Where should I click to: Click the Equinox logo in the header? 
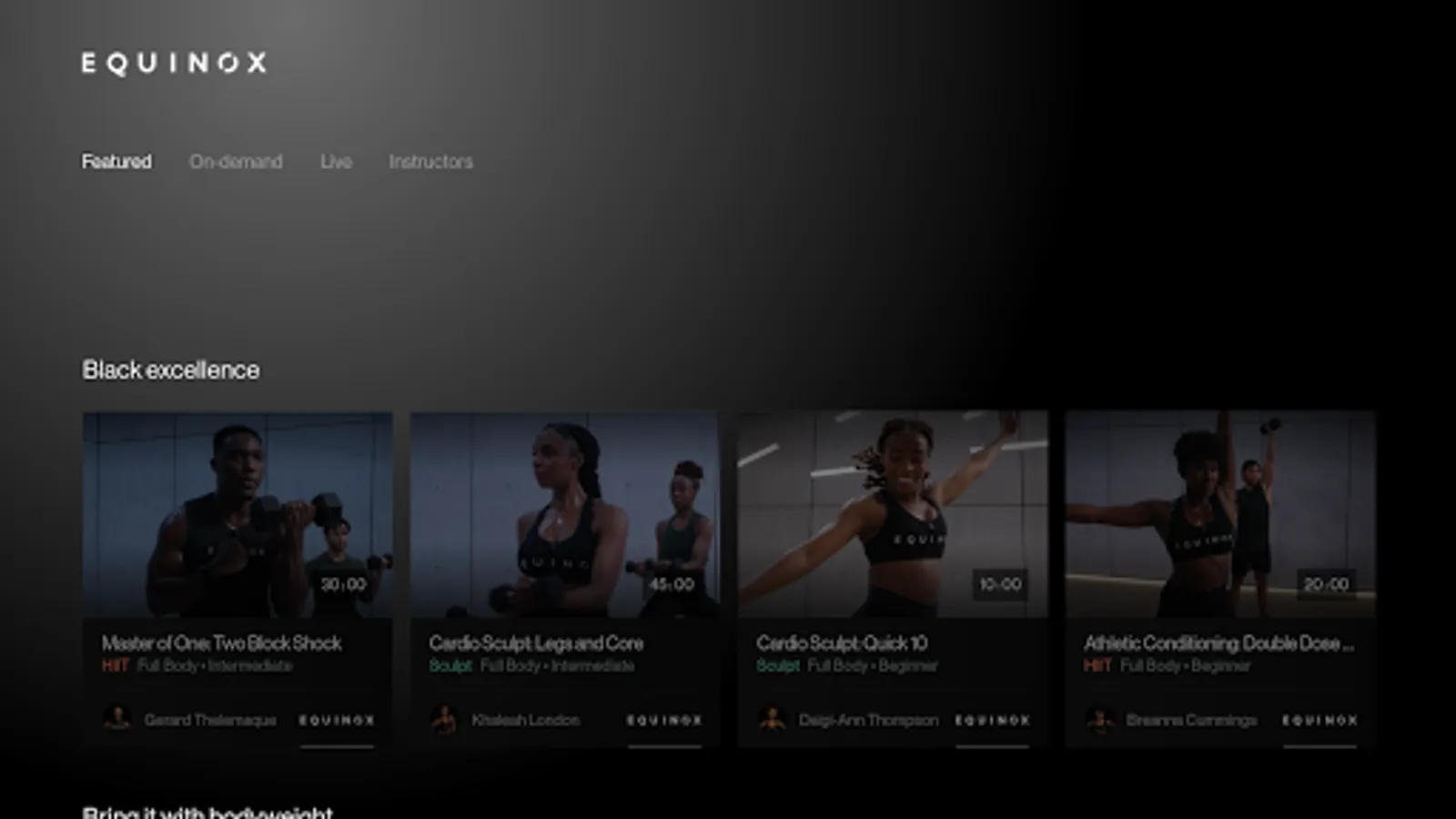click(x=174, y=63)
